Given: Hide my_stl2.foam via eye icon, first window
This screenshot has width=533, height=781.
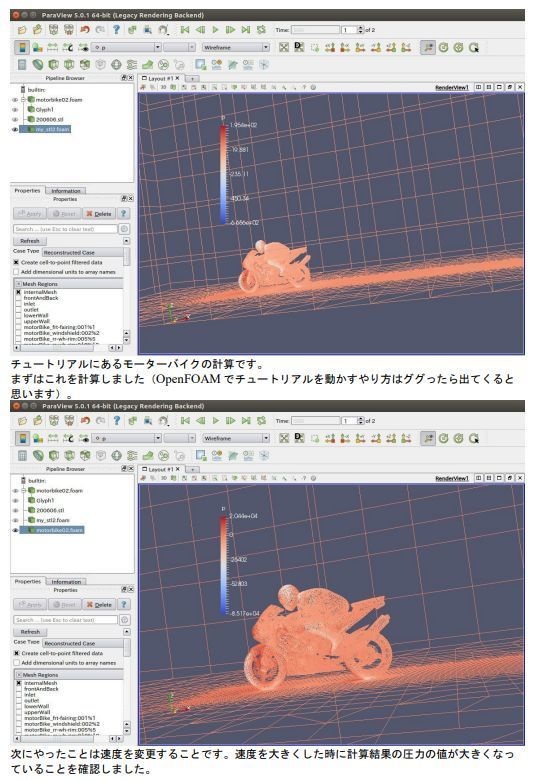Looking at the screenshot, I should (15, 130).
